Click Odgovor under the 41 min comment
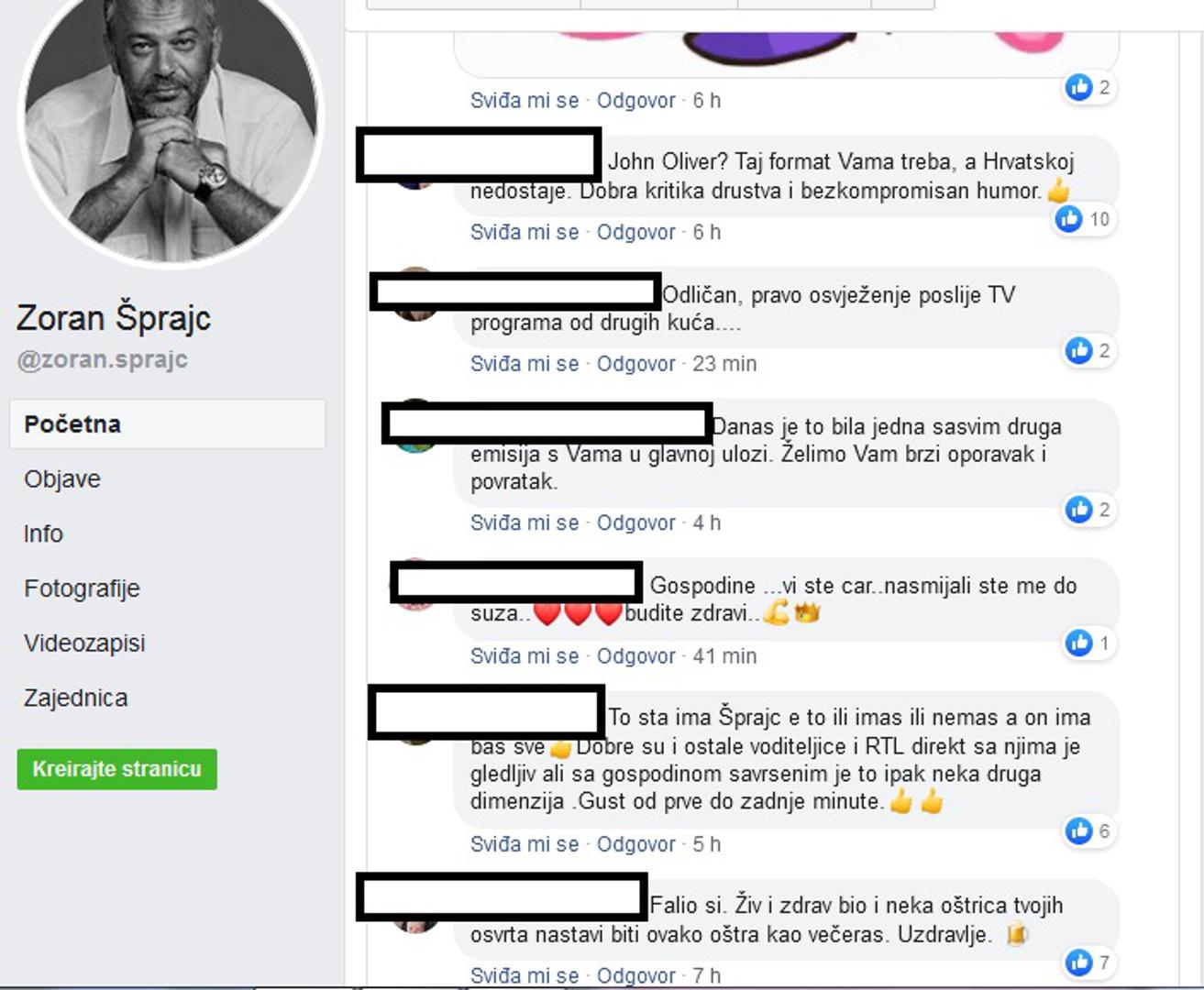This screenshot has width=1204, height=990. (635, 656)
